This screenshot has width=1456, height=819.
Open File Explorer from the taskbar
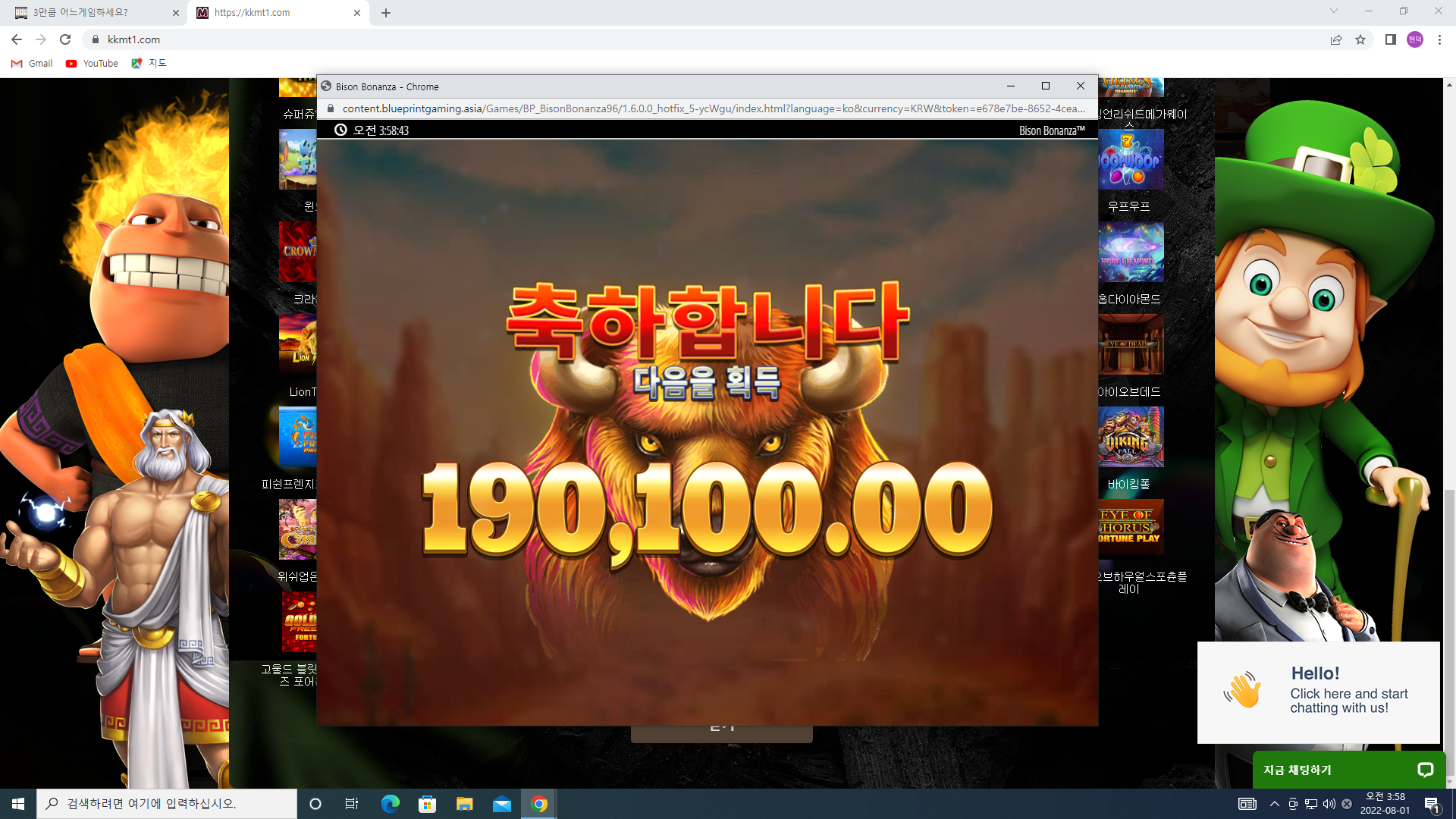point(465,804)
